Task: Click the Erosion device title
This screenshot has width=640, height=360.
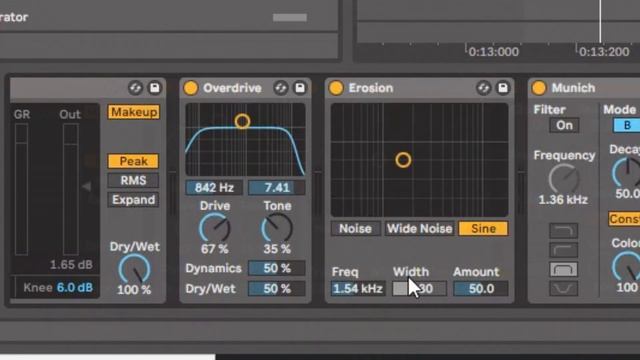Action: (x=371, y=88)
